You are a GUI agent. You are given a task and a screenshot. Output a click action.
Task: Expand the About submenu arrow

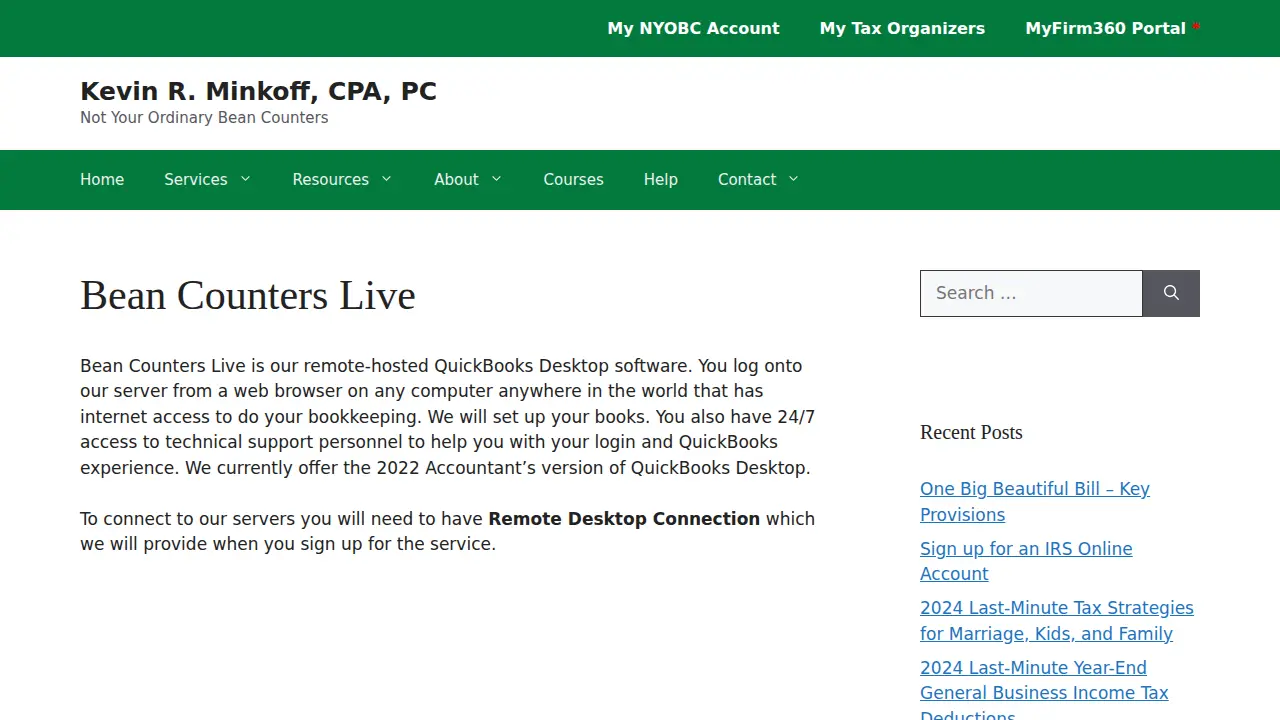coord(496,179)
